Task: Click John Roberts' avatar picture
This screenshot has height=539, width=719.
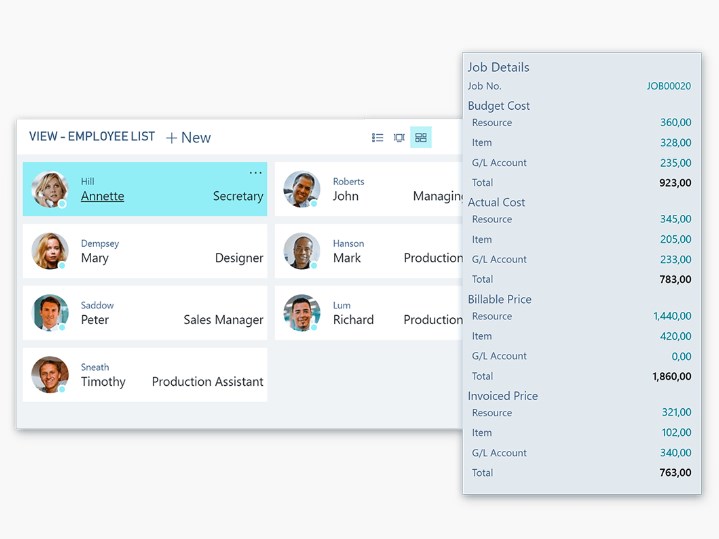Action: point(301,189)
